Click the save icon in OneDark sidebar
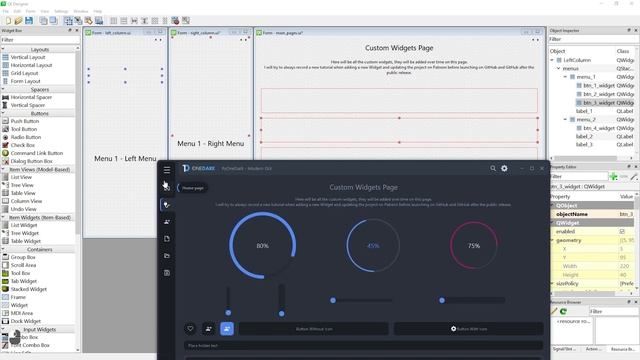Viewport: 640px width, 360px height. tap(167, 273)
